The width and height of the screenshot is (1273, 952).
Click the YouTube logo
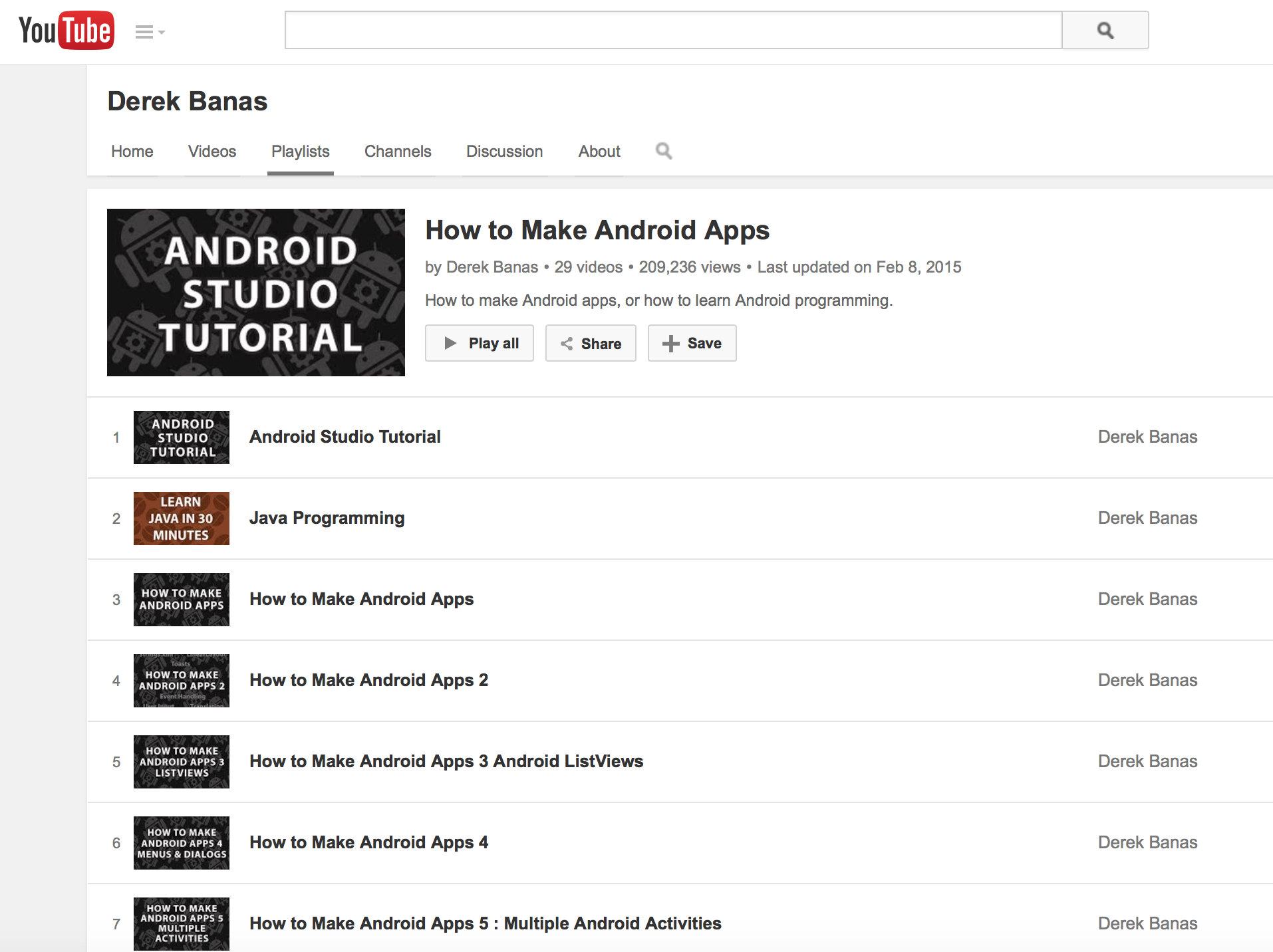pyautogui.click(x=67, y=31)
